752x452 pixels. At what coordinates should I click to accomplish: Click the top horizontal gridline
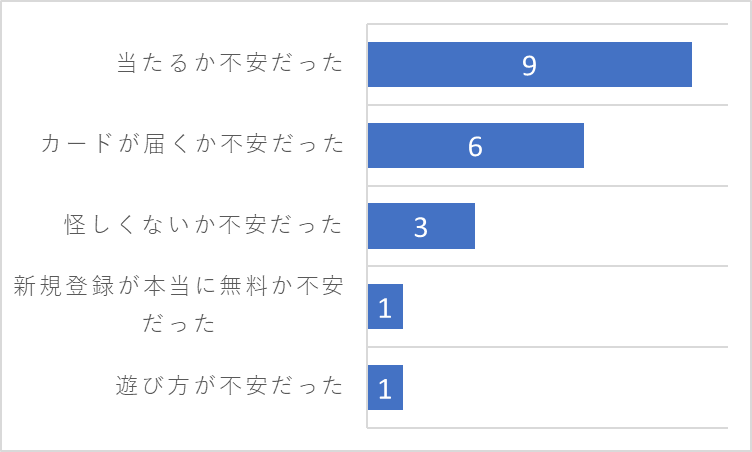(548, 24)
